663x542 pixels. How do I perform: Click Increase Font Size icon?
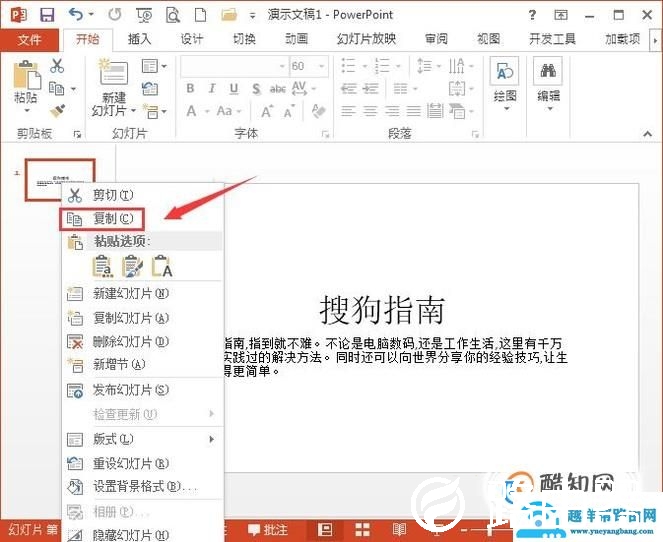coord(266,112)
